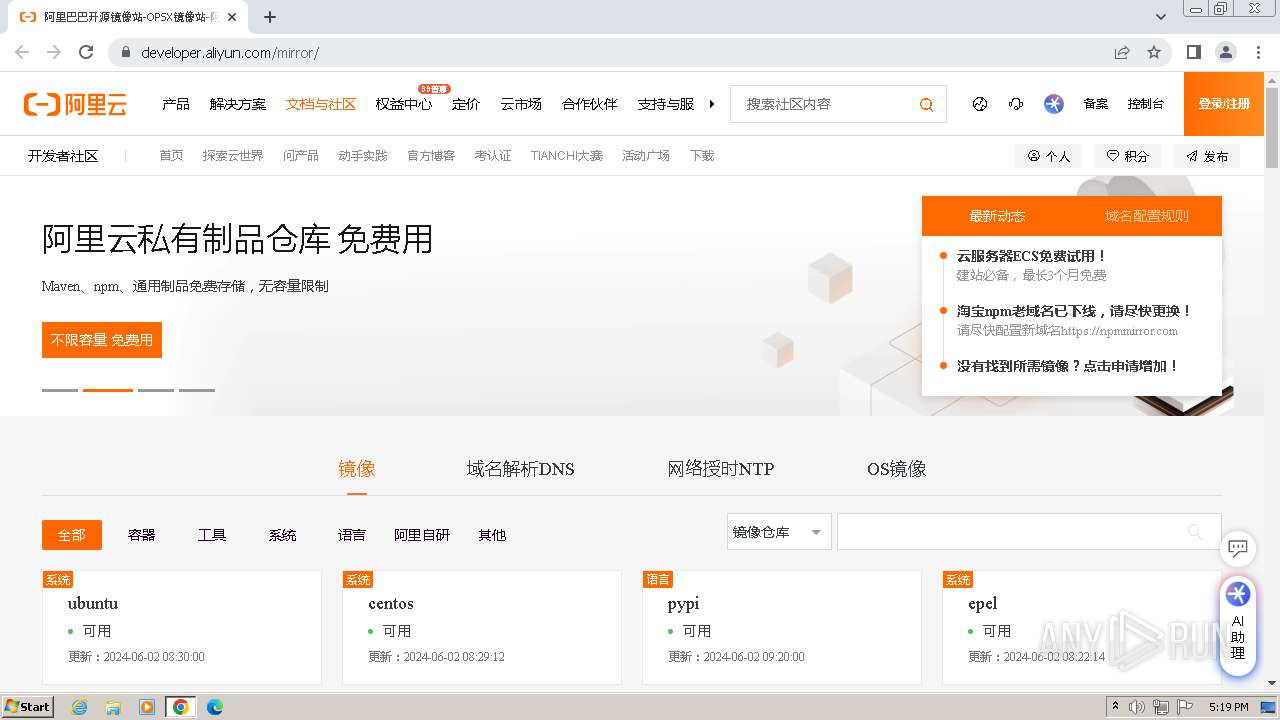Image resolution: width=1280 pixels, height=720 pixels.
Task: Open the Chrome three-dot menu
Action: [x=1258, y=52]
